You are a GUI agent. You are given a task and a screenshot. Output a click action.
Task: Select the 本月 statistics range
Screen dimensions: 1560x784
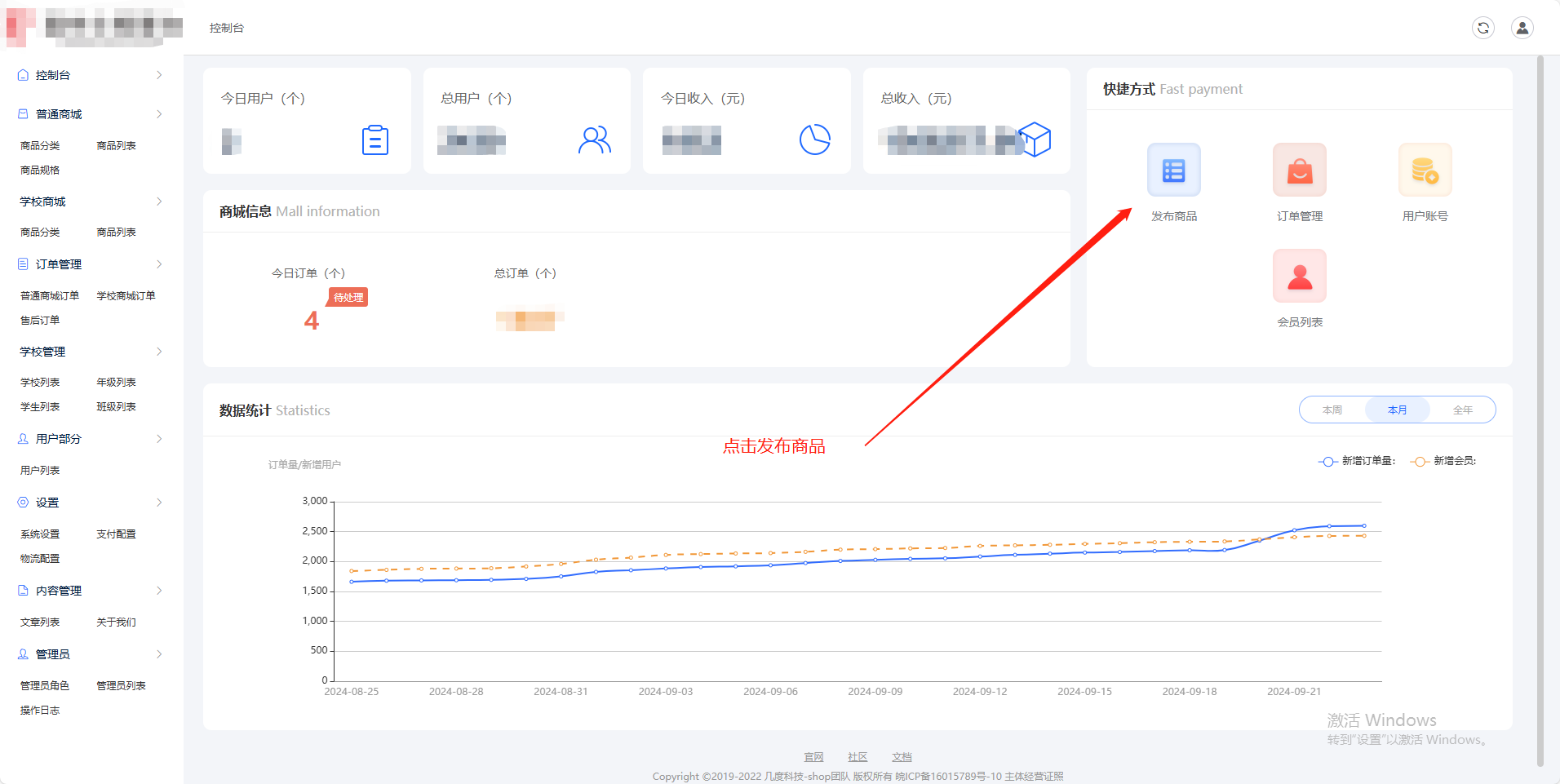[x=1397, y=410]
